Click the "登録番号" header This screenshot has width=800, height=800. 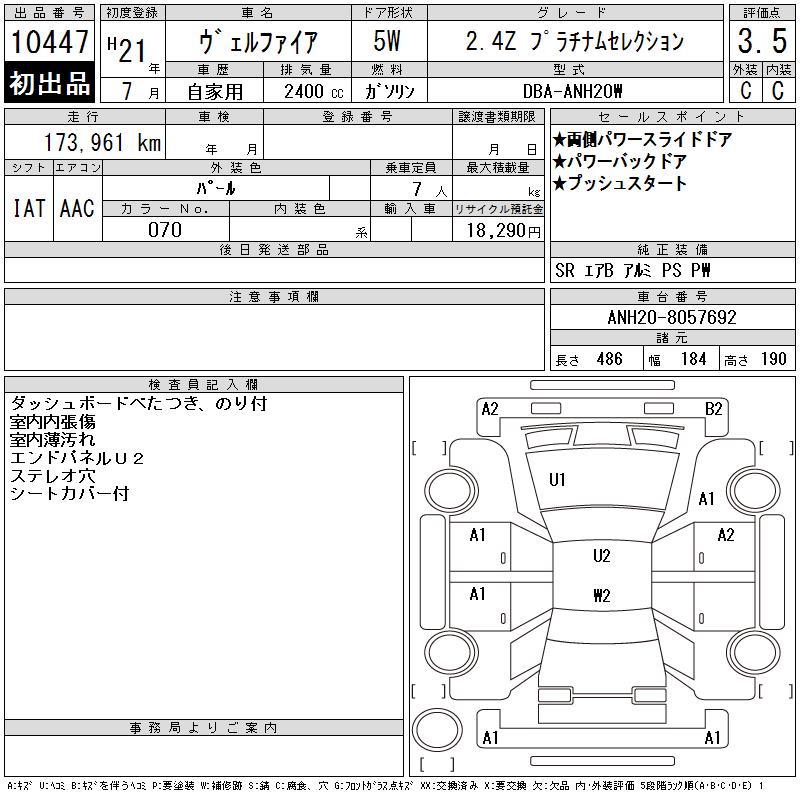click(x=358, y=117)
